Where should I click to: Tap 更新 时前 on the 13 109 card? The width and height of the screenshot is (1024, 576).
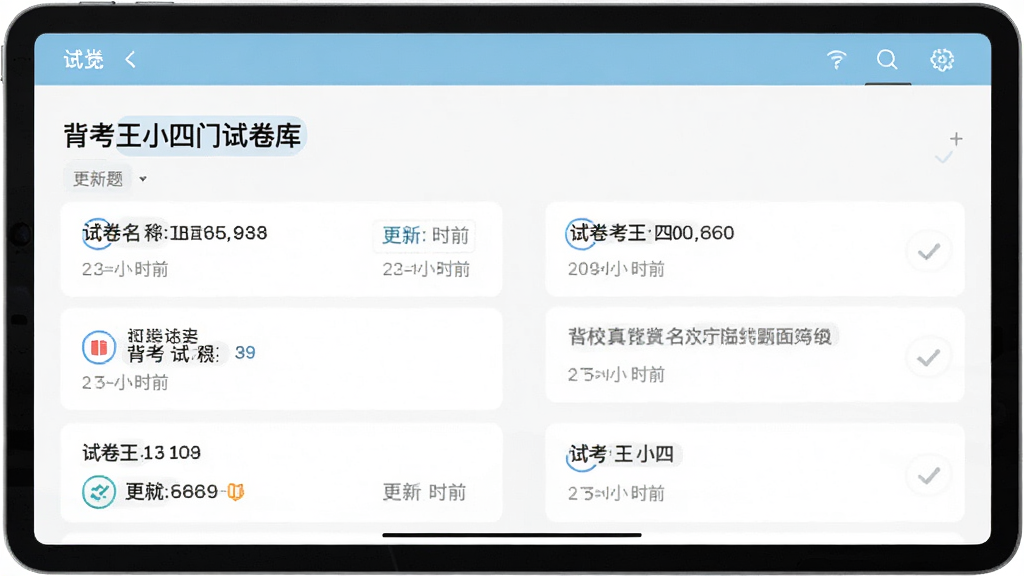click(424, 492)
